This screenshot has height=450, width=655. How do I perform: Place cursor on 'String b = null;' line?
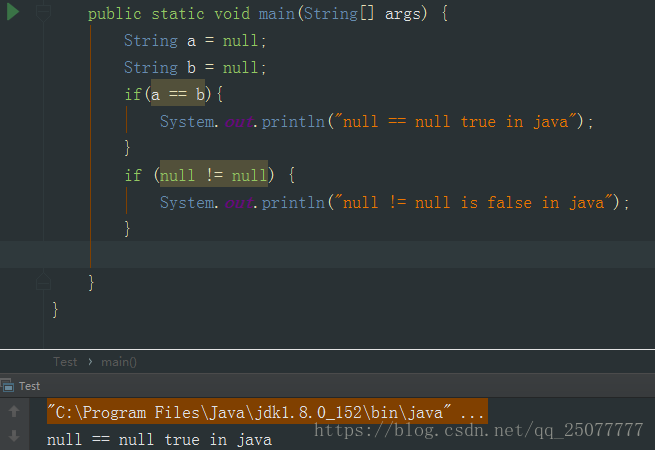pos(195,68)
